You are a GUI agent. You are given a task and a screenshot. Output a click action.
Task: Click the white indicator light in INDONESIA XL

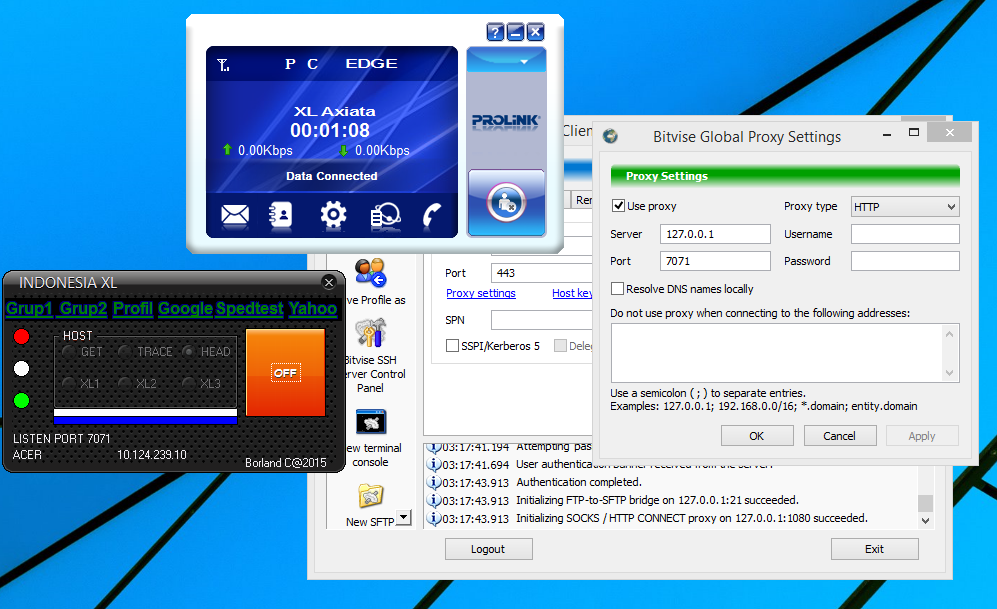22,369
